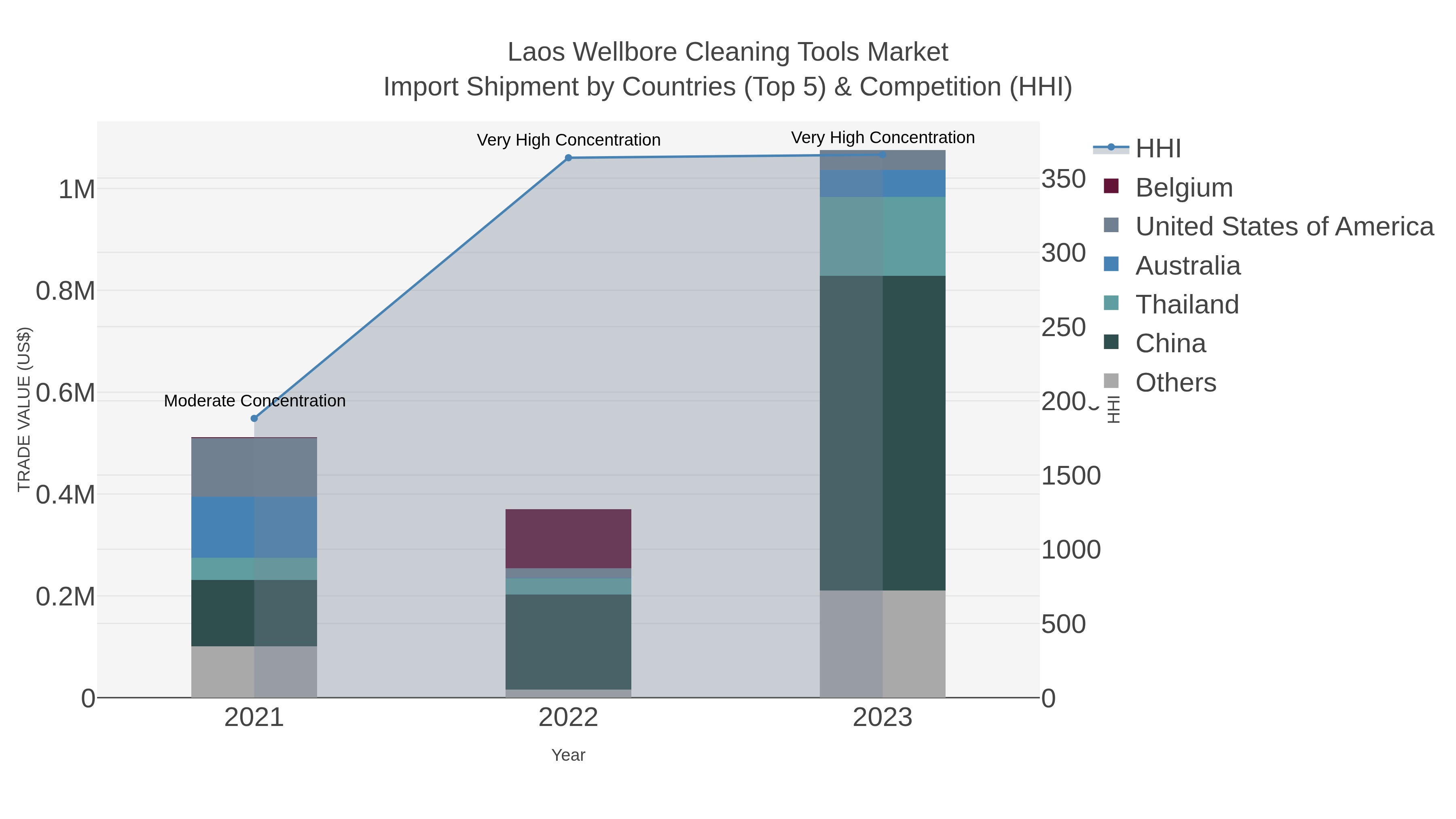Click the Belgium legend color swatch
Image resolution: width=1456 pixels, height=819 pixels.
(x=1111, y=186)
